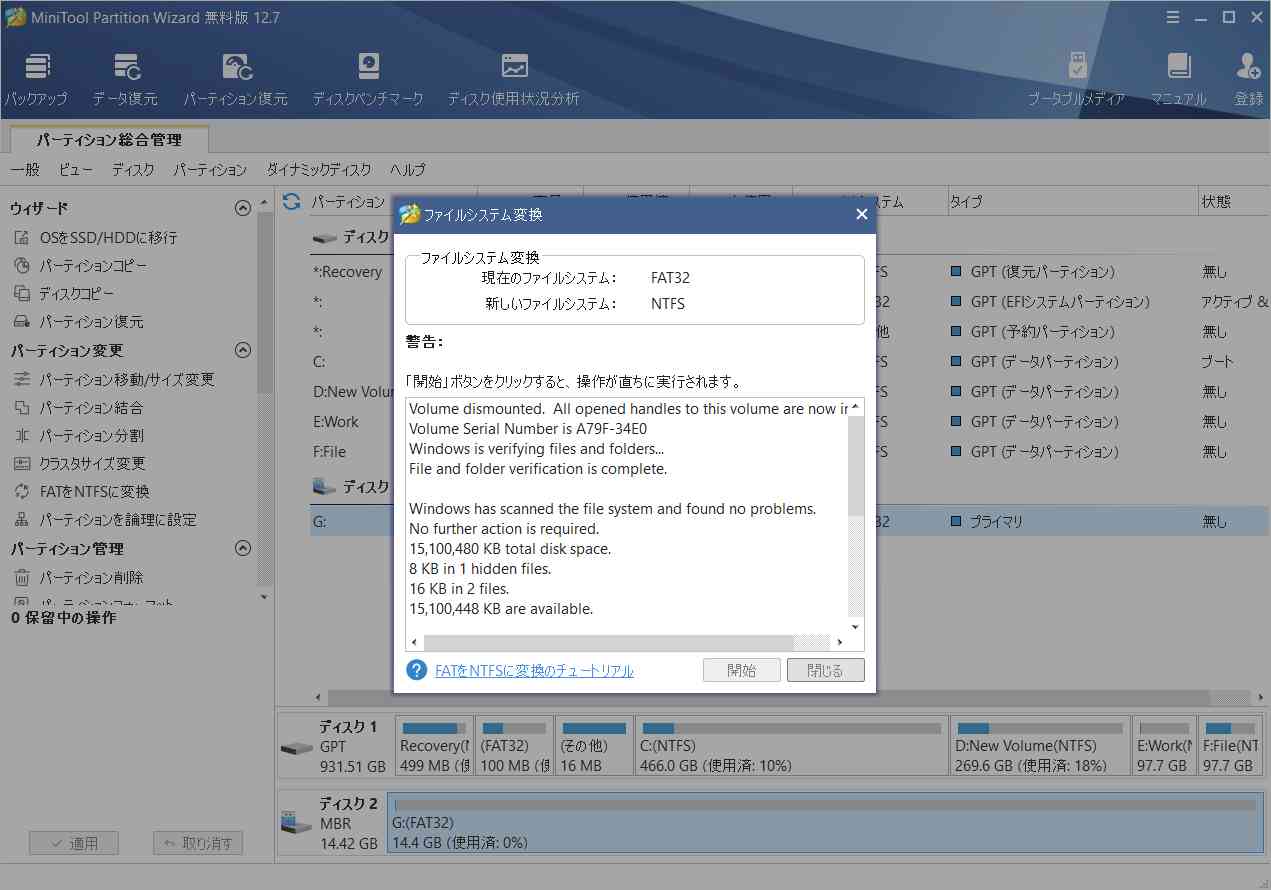
Task: Choose パーティション分割 in sidebar
Action: pyautogui.click(x=79, y=436)
